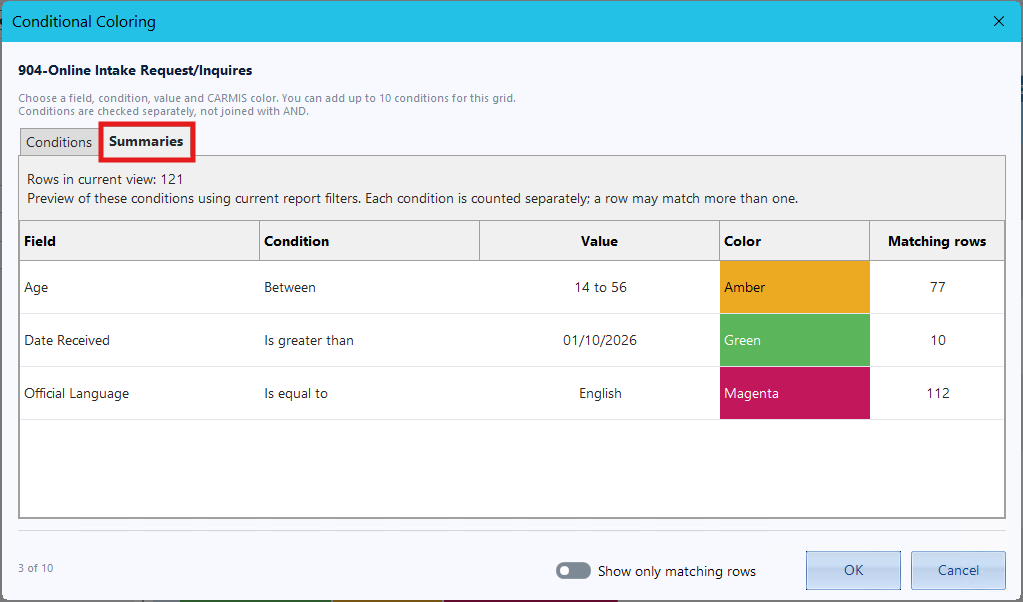Screen dimensions: 1023x602
Task: Click the Rows in current view: 121 text
Action: [x=105, y=179]
